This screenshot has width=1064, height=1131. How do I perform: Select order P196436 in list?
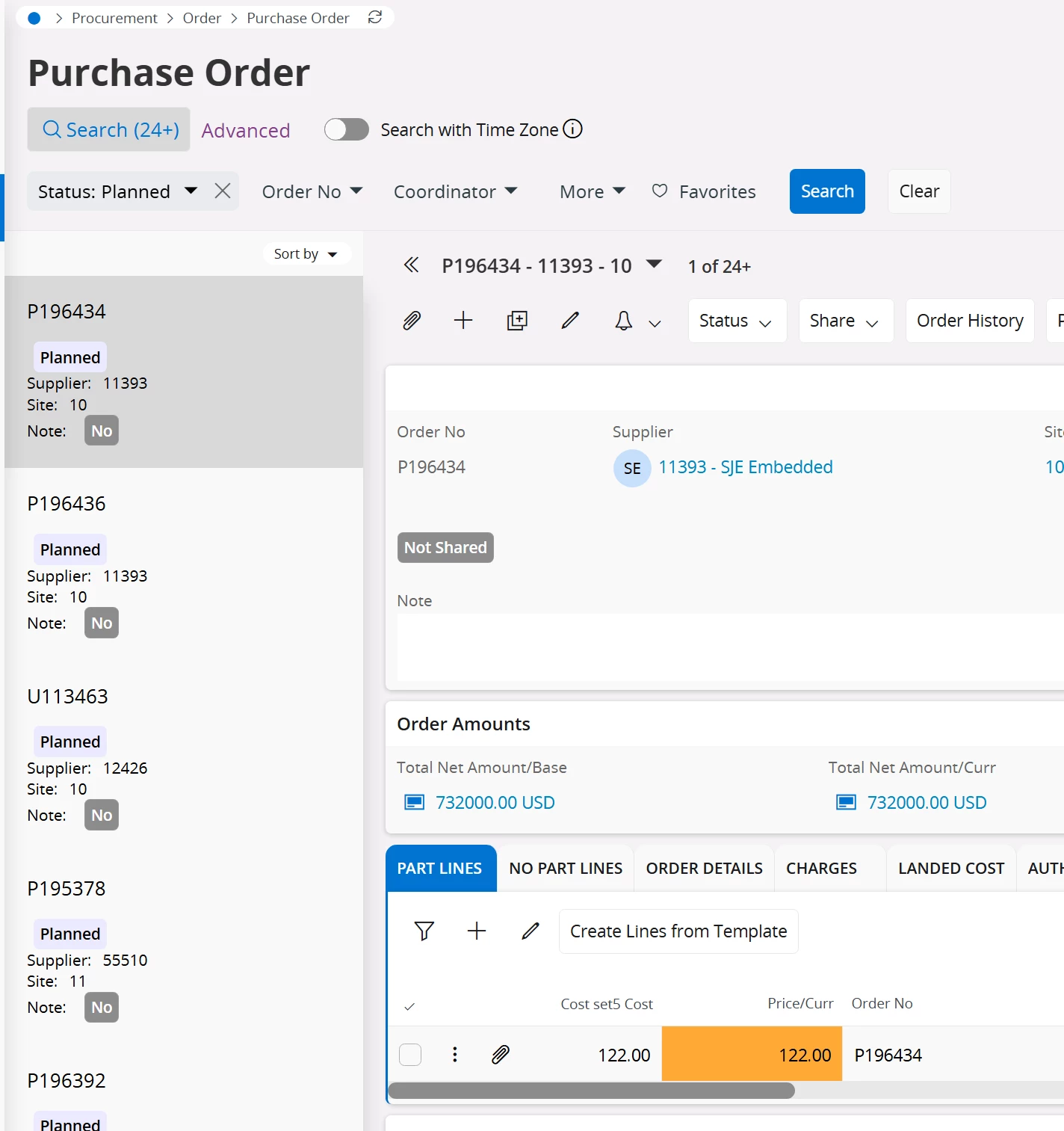184,564
